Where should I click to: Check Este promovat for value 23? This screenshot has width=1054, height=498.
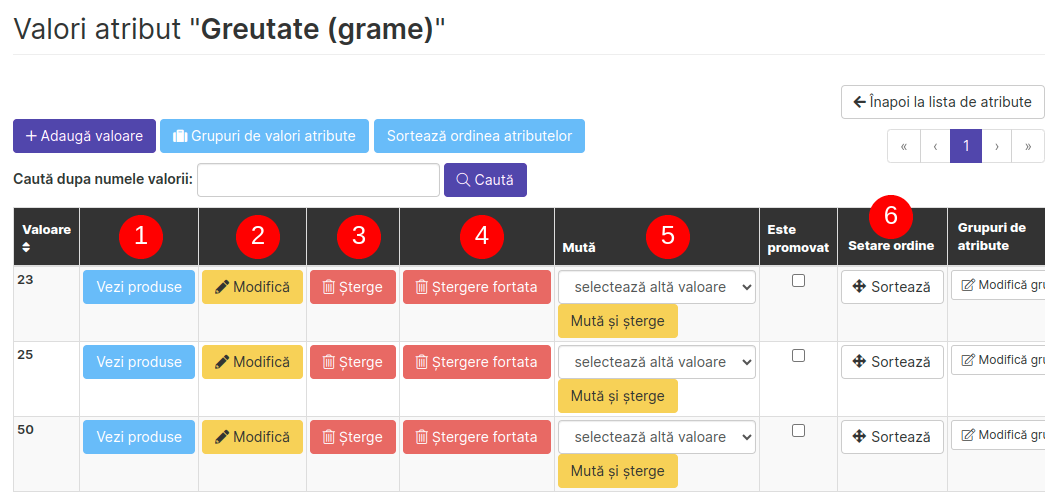point(798,281)
